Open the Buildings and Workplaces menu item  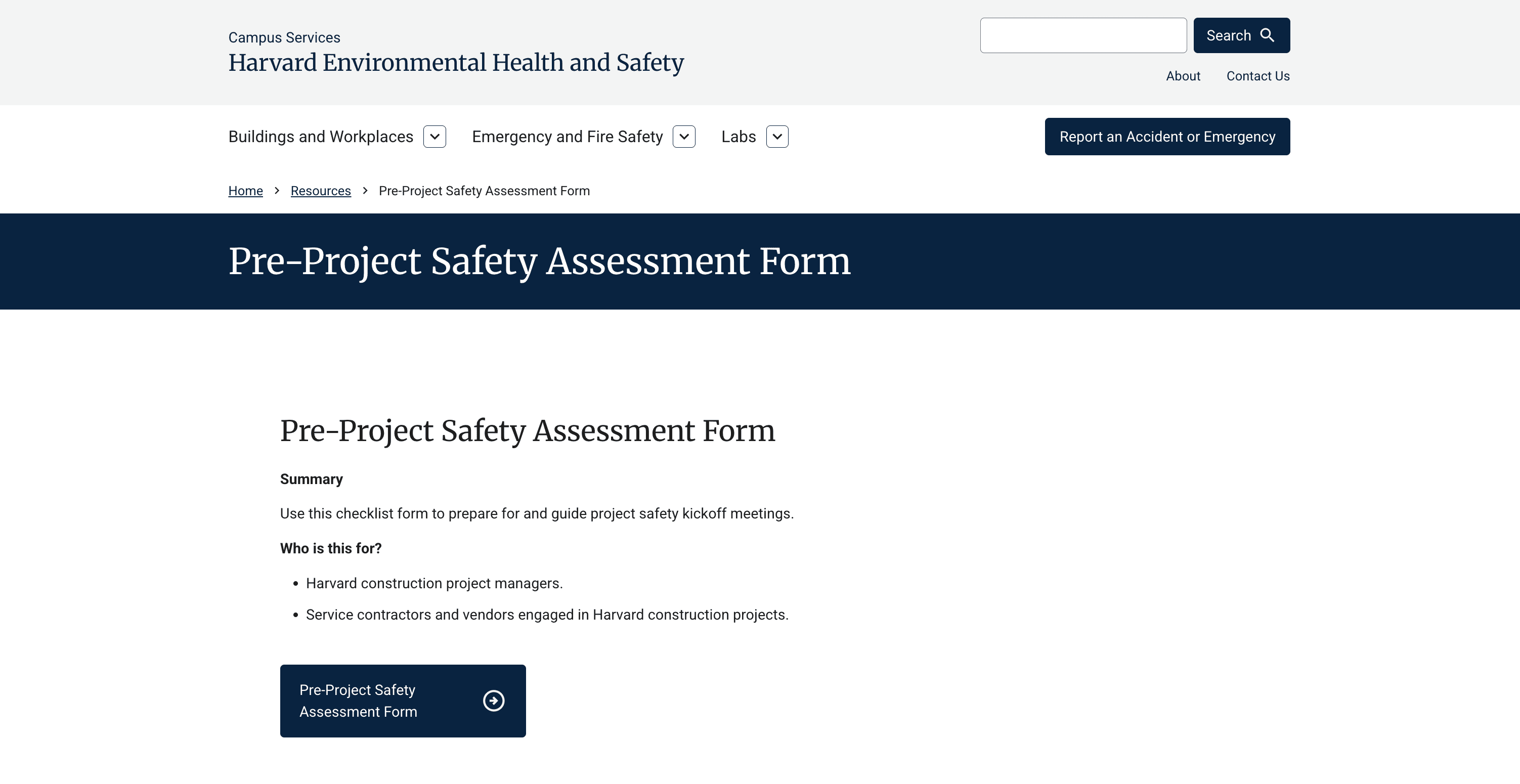tap(320, 137)
